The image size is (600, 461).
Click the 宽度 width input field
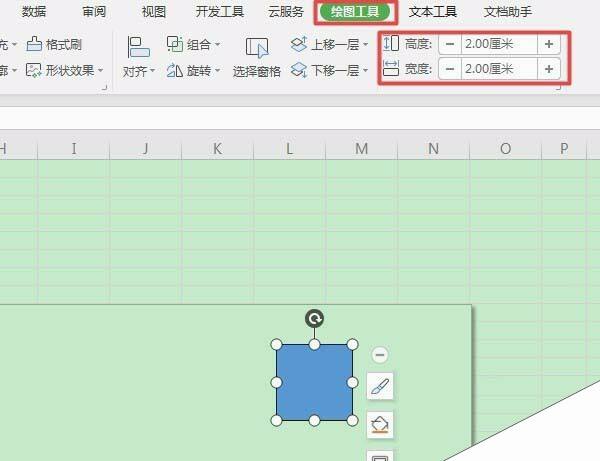[499, 69]
